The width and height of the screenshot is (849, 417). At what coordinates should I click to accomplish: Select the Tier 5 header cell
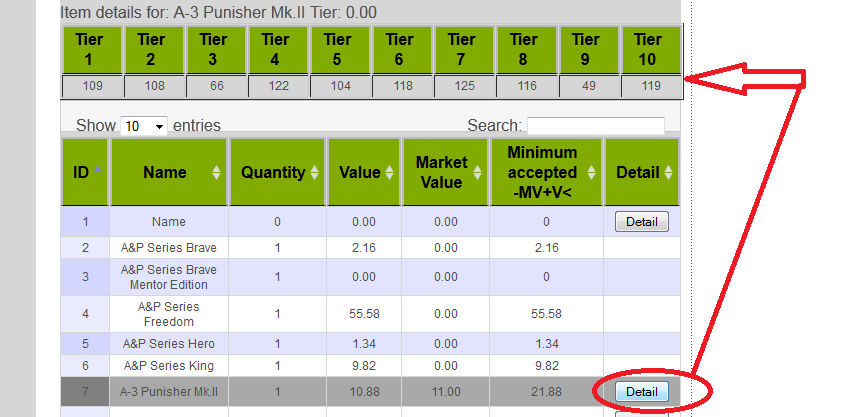pos(340,50)
